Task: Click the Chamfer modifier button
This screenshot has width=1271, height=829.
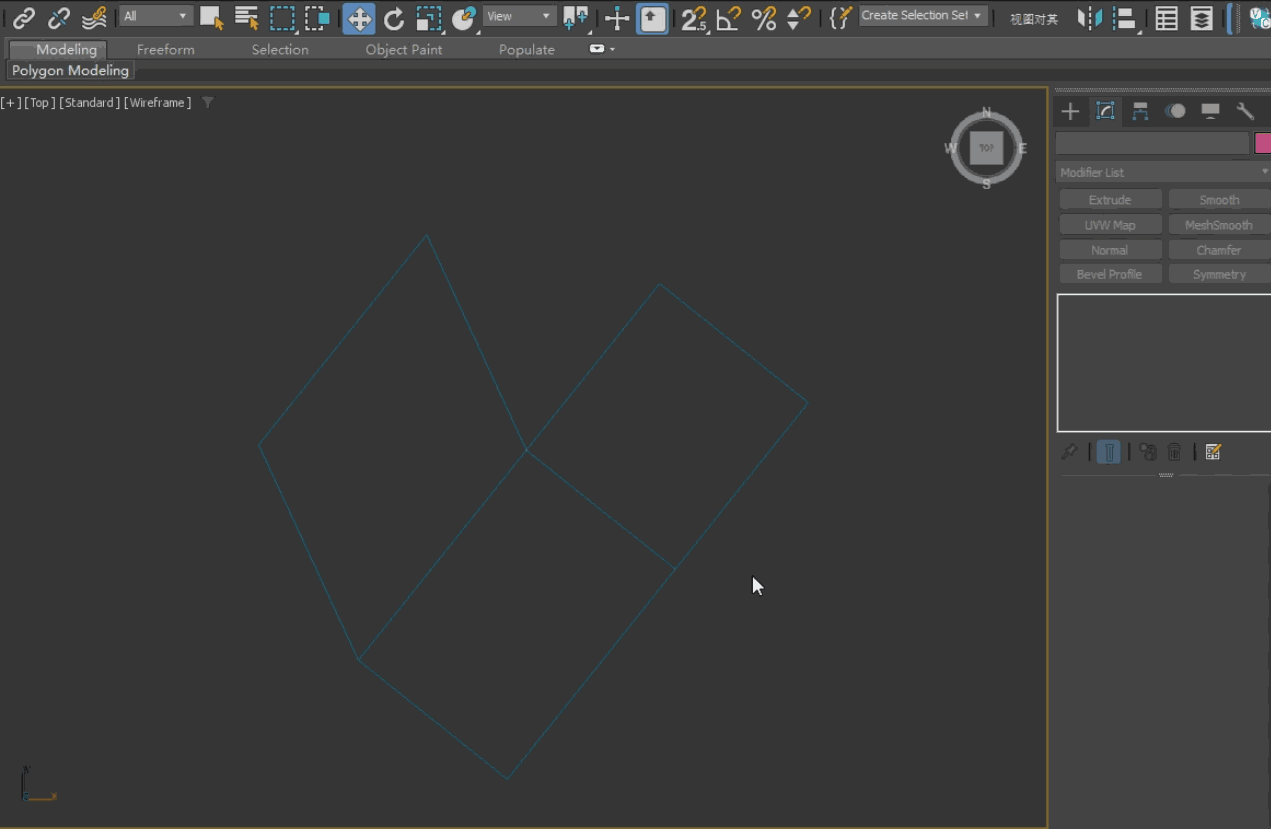Action: (x=1219, y=250)
